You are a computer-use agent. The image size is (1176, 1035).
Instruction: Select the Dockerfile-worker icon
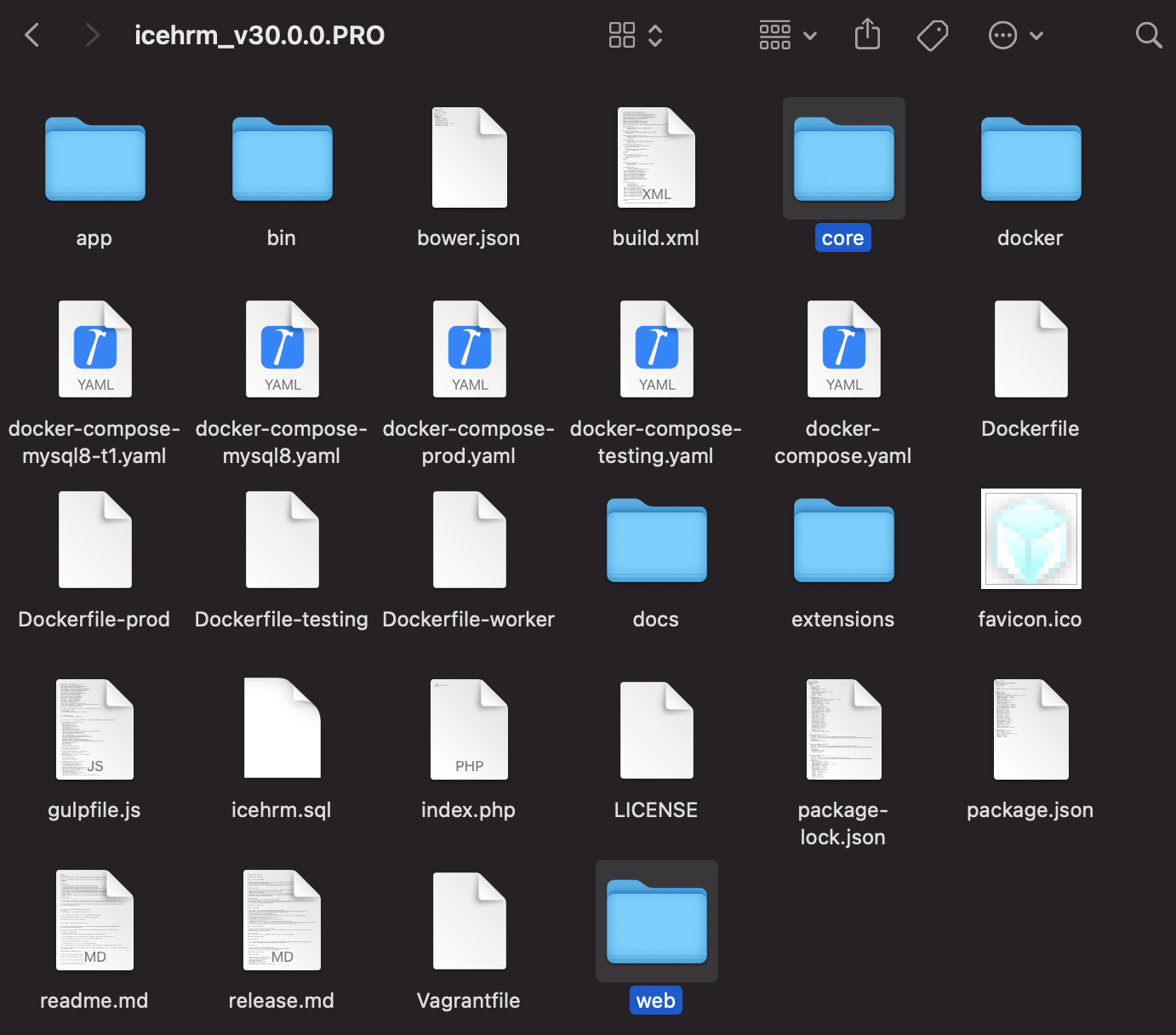point(469,540)
